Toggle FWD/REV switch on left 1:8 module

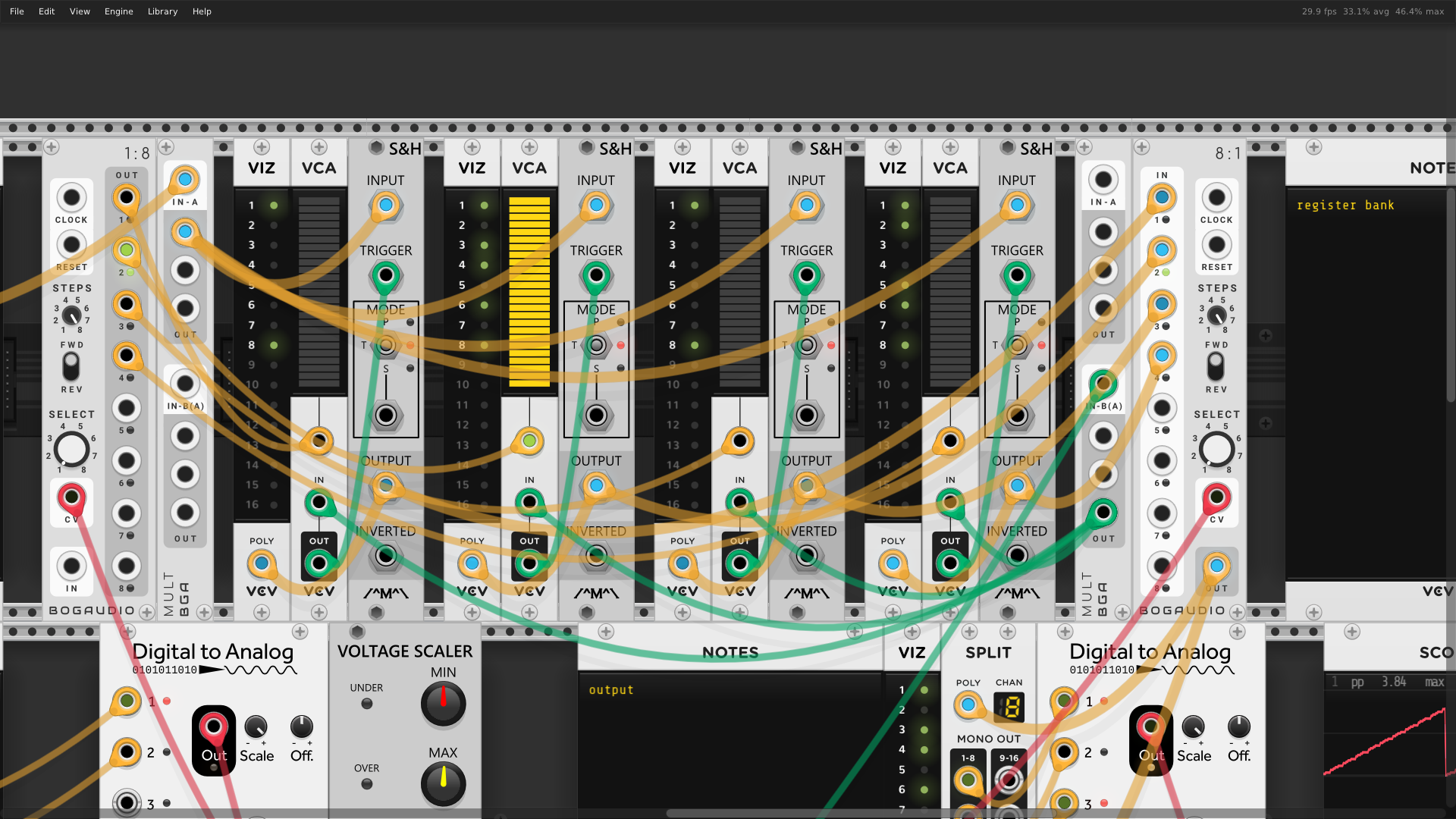click(71, 367)
